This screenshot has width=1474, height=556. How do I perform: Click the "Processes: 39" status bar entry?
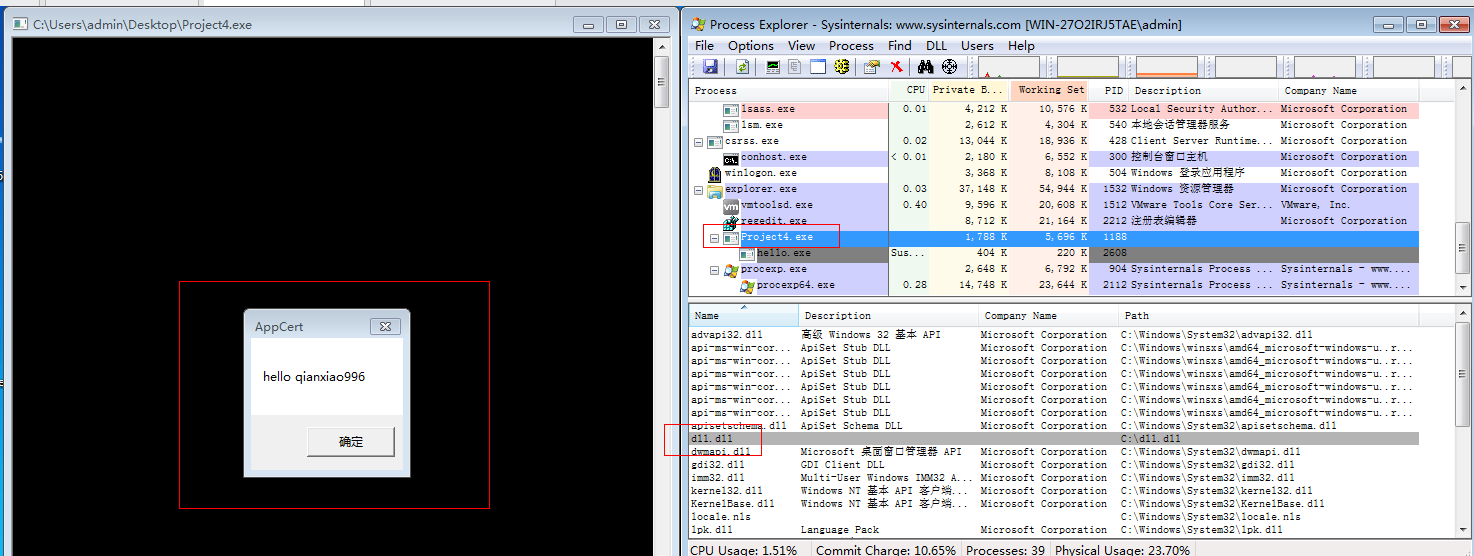coord(1006,550)
